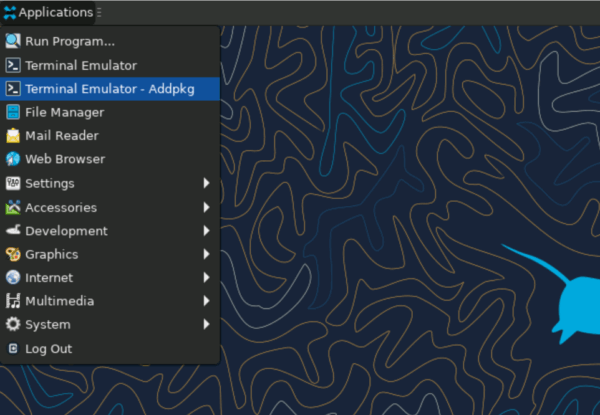This screenshot has height=415, width=600.
Task: Click the Internet globe icon
Action: (13, 277)
